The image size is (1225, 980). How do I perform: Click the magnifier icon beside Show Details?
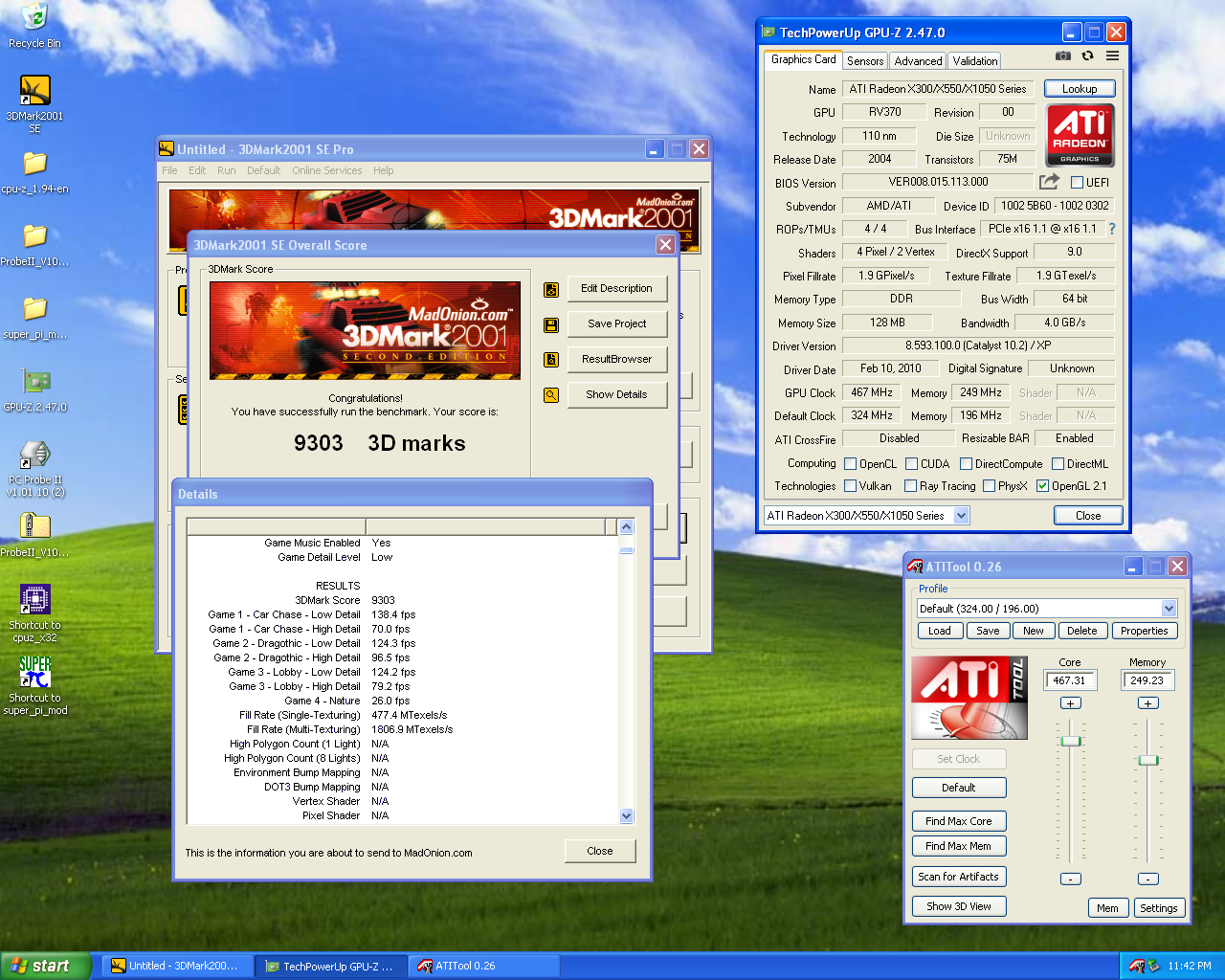551,394
